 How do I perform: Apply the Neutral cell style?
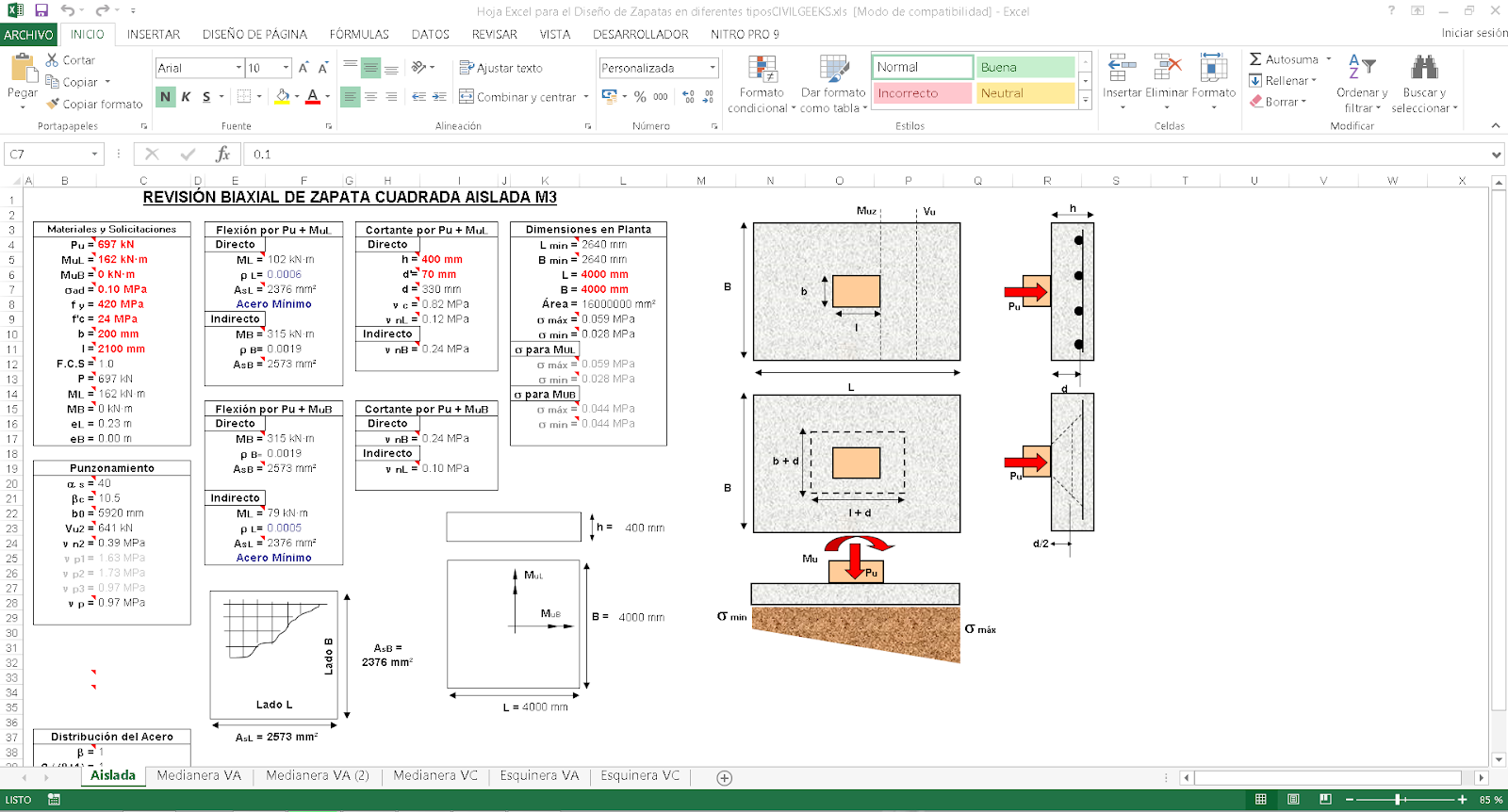[x=1025, y=93]
